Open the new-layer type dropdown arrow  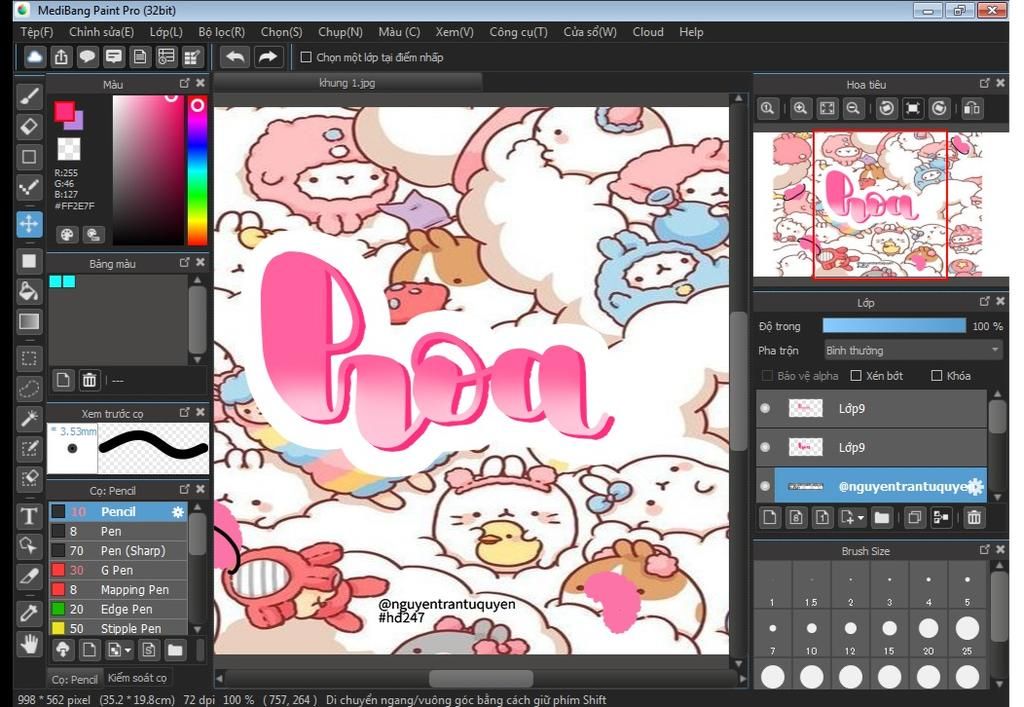click(861, 518)
